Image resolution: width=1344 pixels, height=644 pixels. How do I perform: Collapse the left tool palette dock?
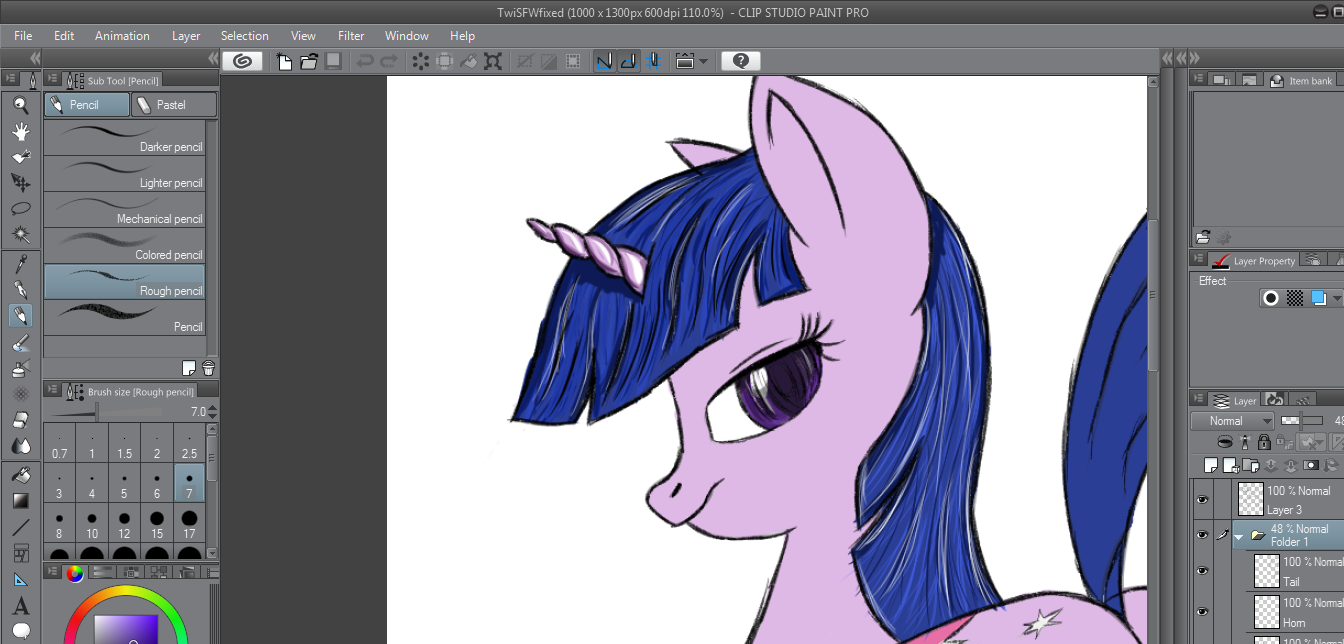coord(35,59)
